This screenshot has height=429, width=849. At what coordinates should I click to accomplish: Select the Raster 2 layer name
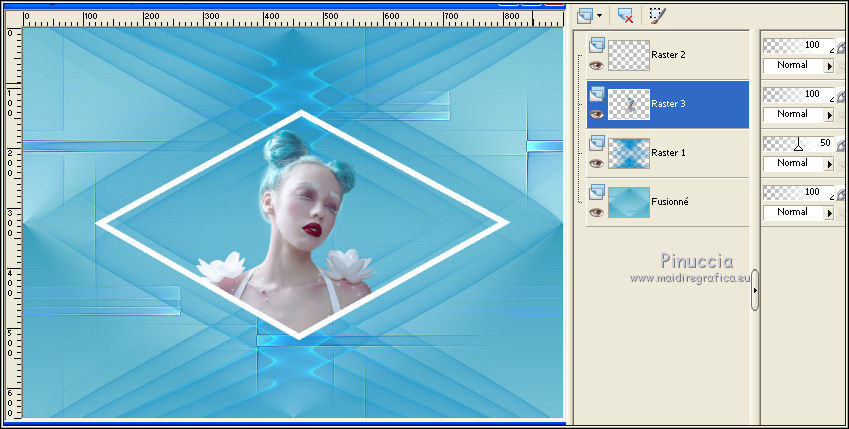(x=668, y=55)
